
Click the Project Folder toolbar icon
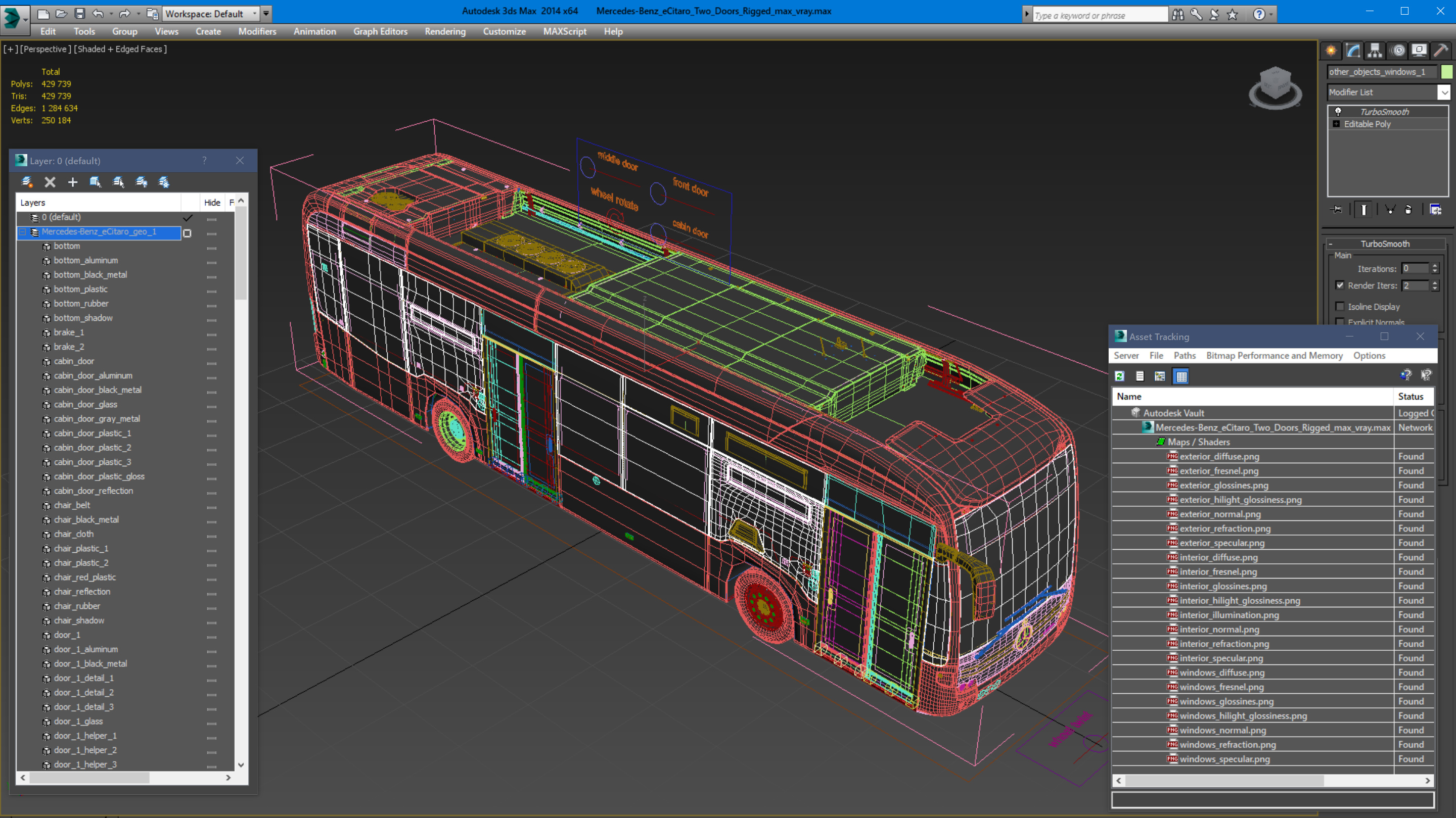point(152,14)
